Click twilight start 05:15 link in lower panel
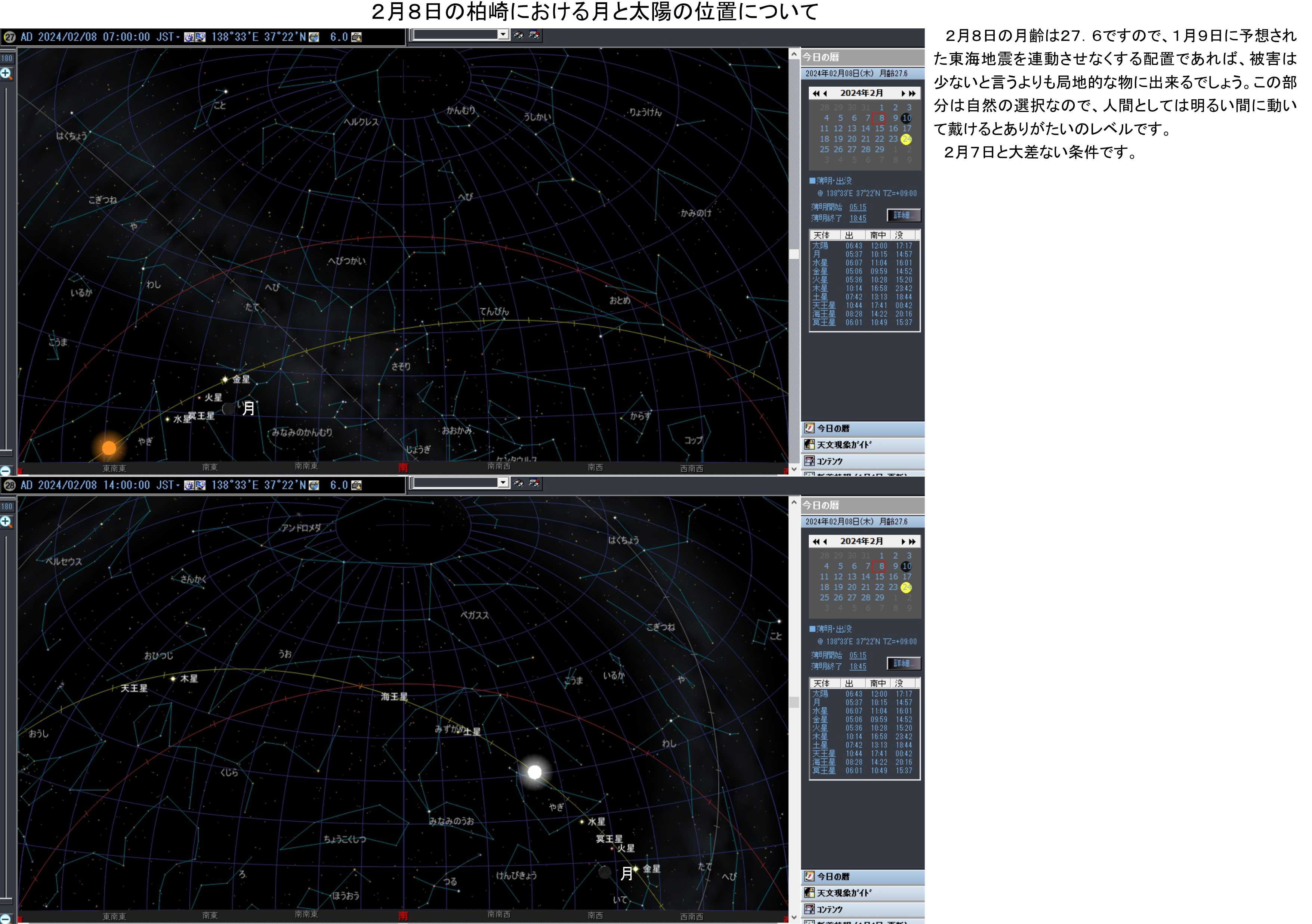Image resolution: width=1312 pixels, height=924 pixels. (858, 655)
